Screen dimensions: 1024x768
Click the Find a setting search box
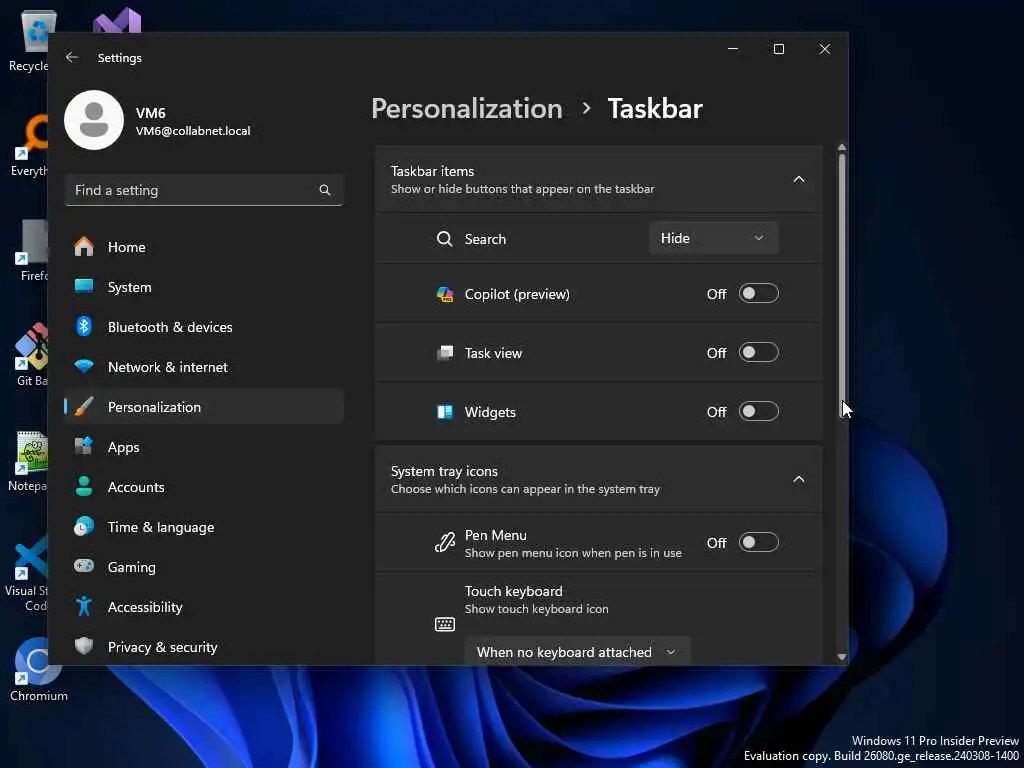click(204, 190)
